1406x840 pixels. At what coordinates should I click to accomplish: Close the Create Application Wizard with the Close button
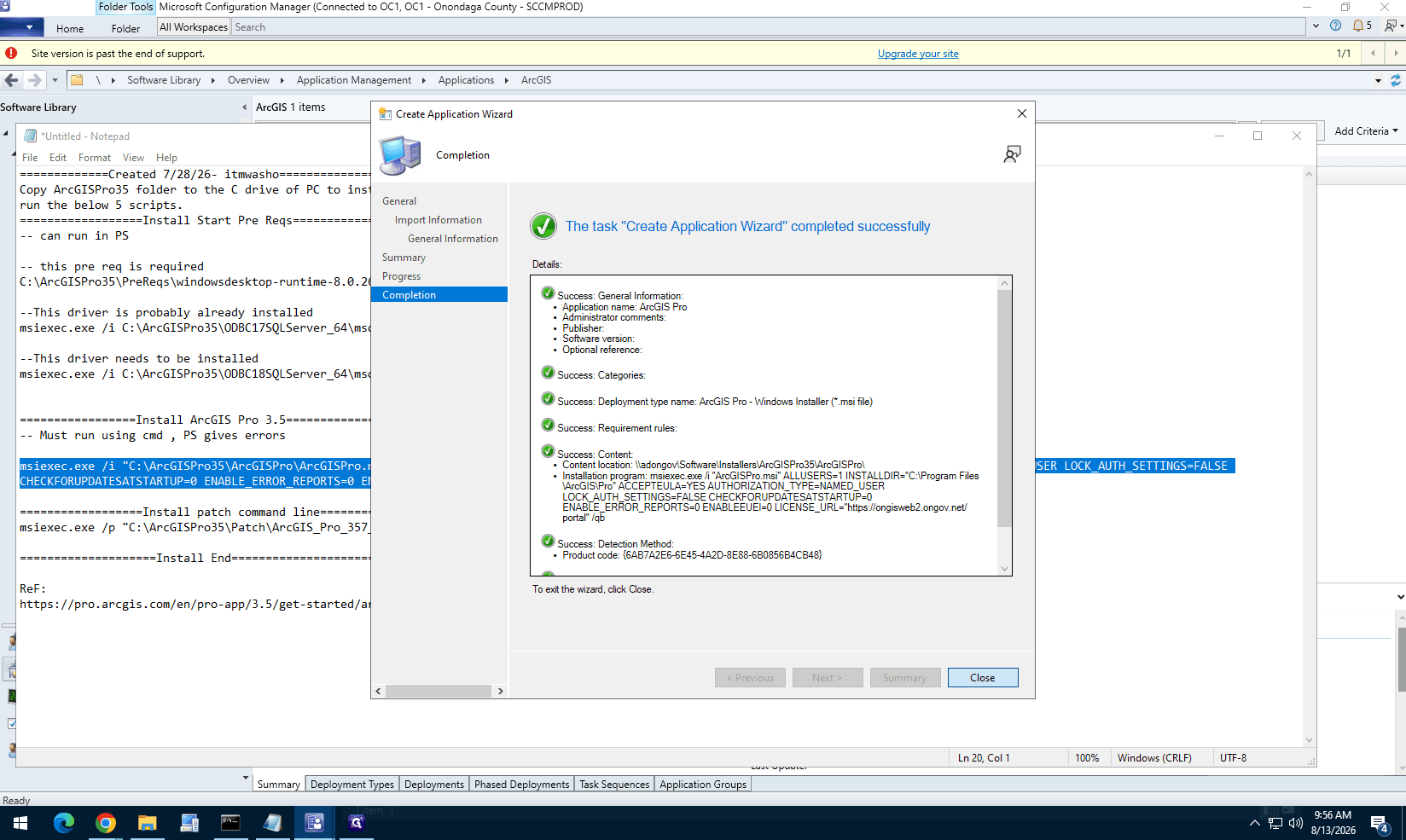(x=983, y=677)
